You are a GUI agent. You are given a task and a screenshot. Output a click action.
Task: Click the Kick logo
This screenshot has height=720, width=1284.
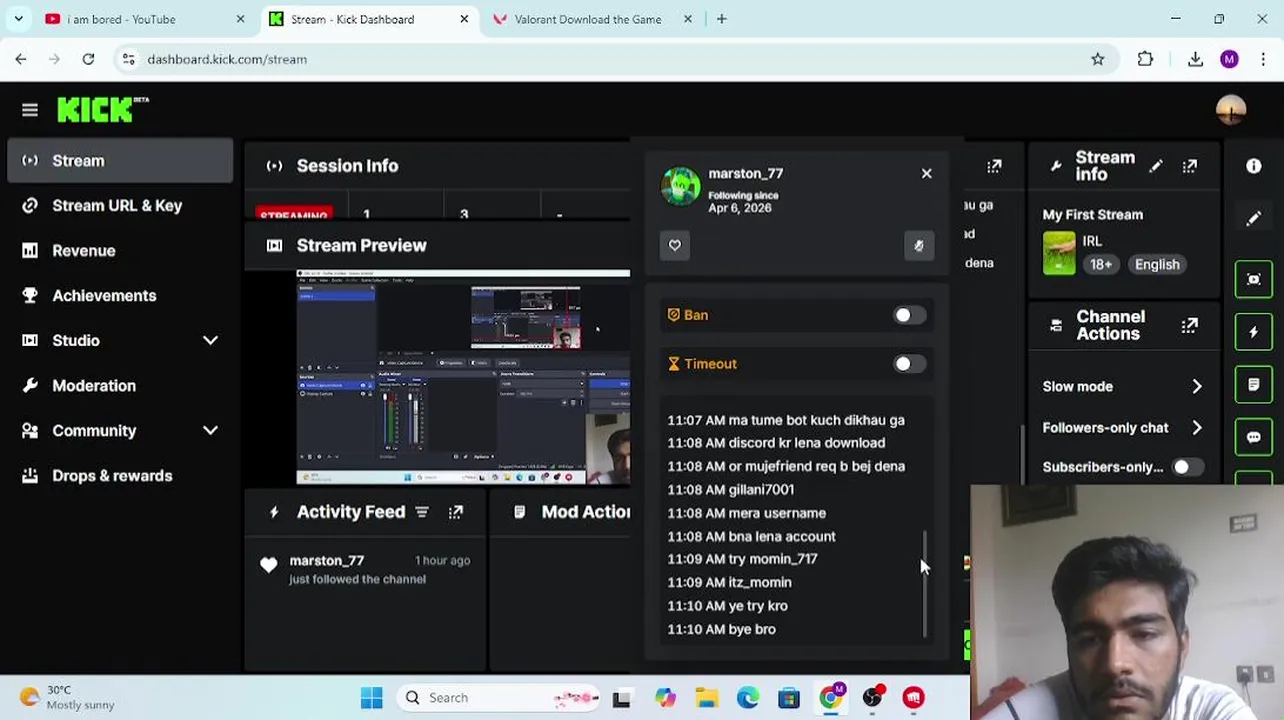(x=103, y=110)
